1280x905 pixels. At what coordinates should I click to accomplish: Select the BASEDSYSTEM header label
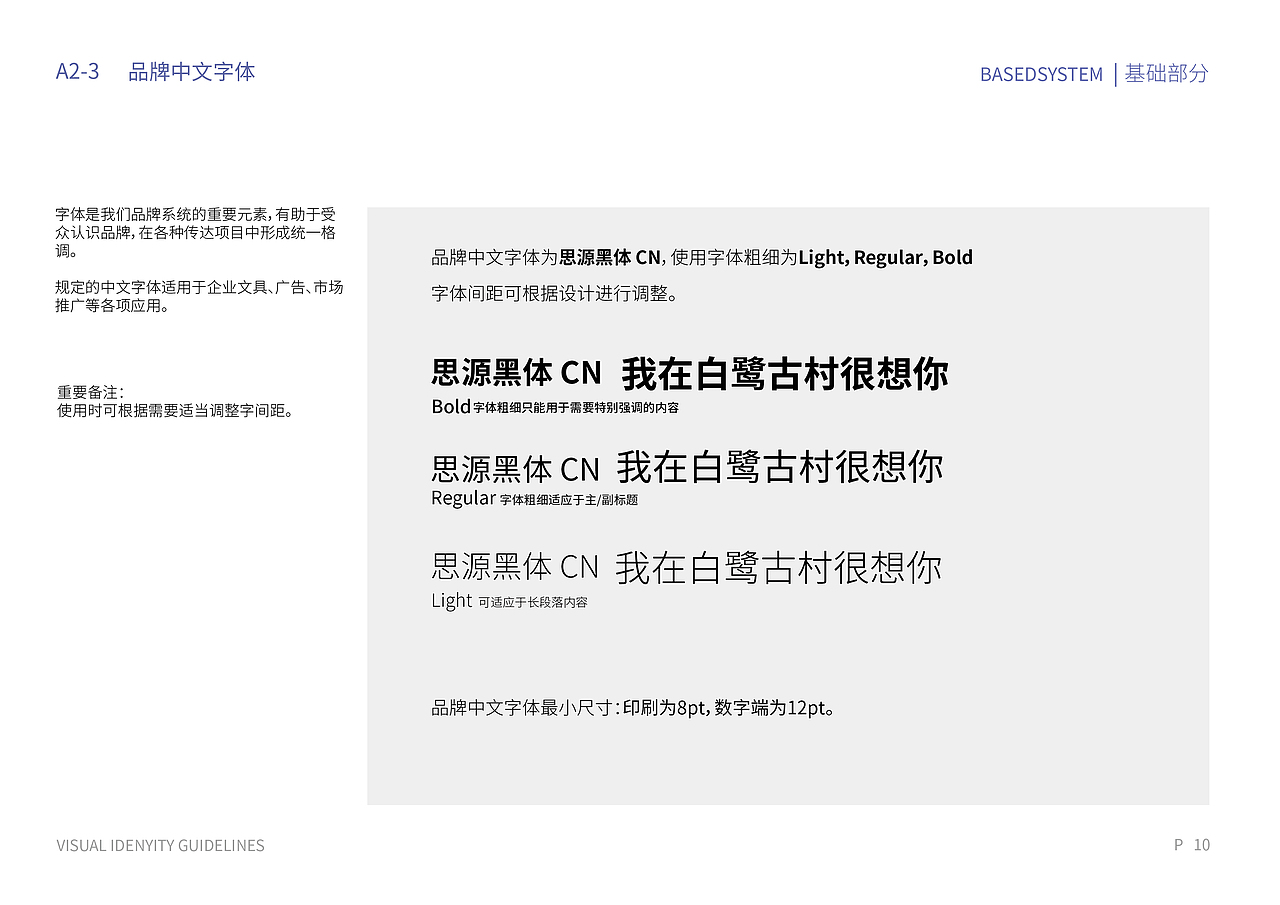pyautogui.click(x=1041, y=74)
